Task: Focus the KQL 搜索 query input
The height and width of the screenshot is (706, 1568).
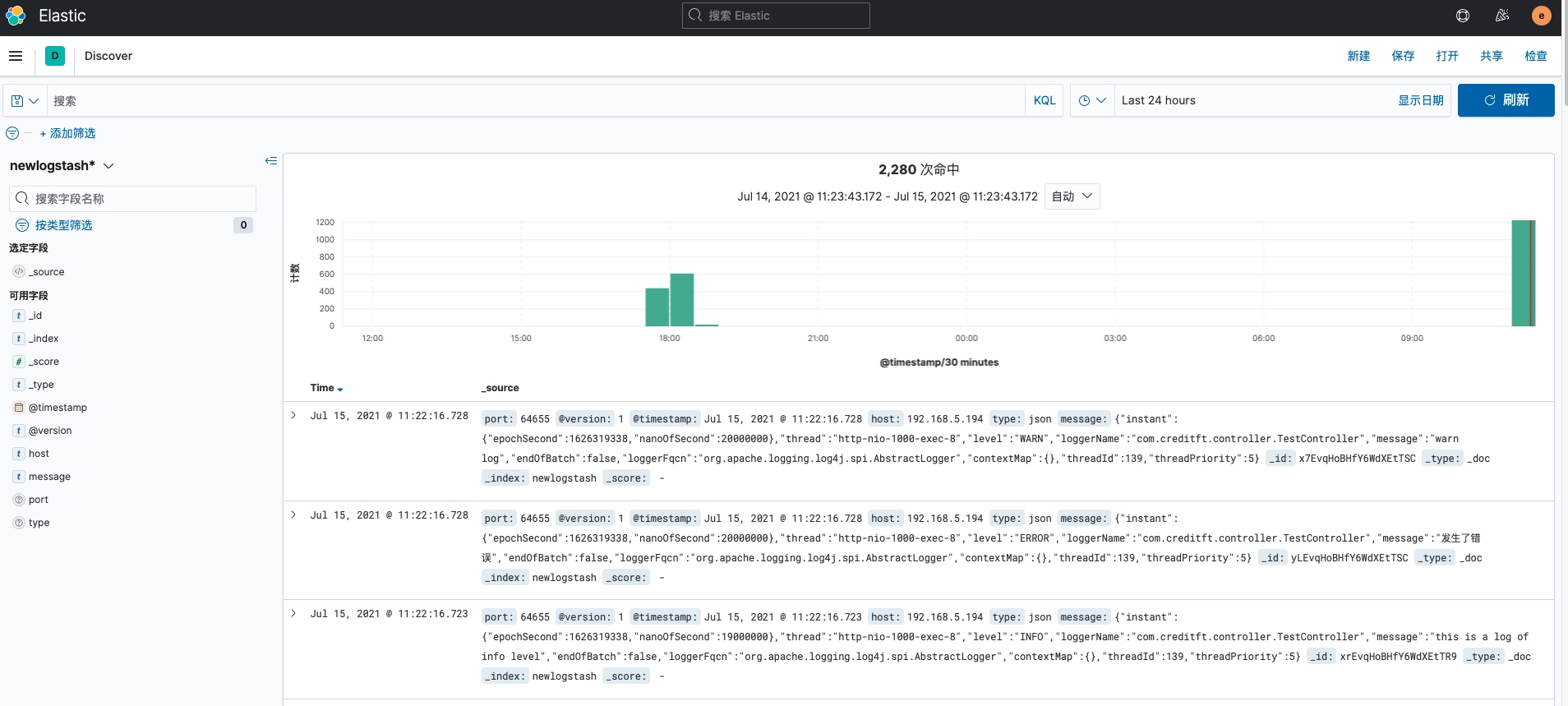Action: click(x=536, y=100)
